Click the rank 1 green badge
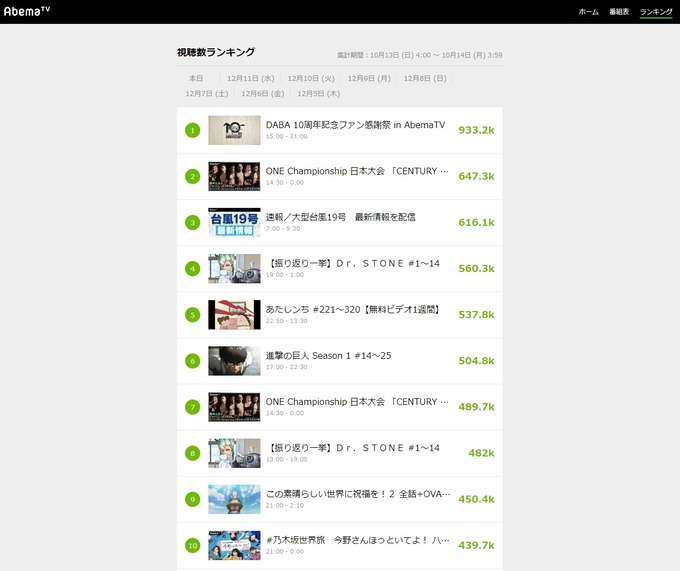The width and height of the screenshot is (680, 571). 193,130
